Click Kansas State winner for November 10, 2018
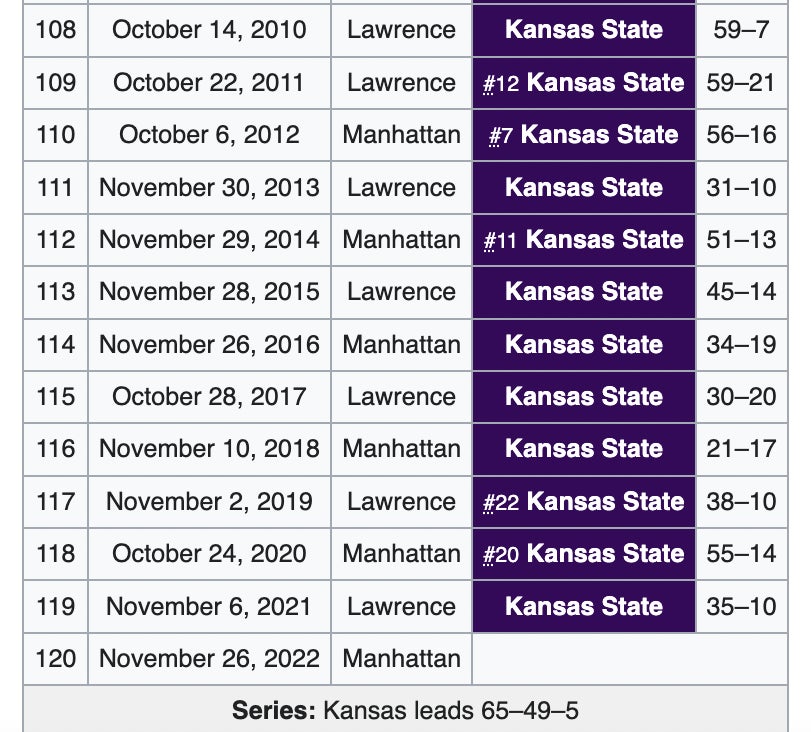The height and width of the screenshot is (732, 811). point(584,449)
